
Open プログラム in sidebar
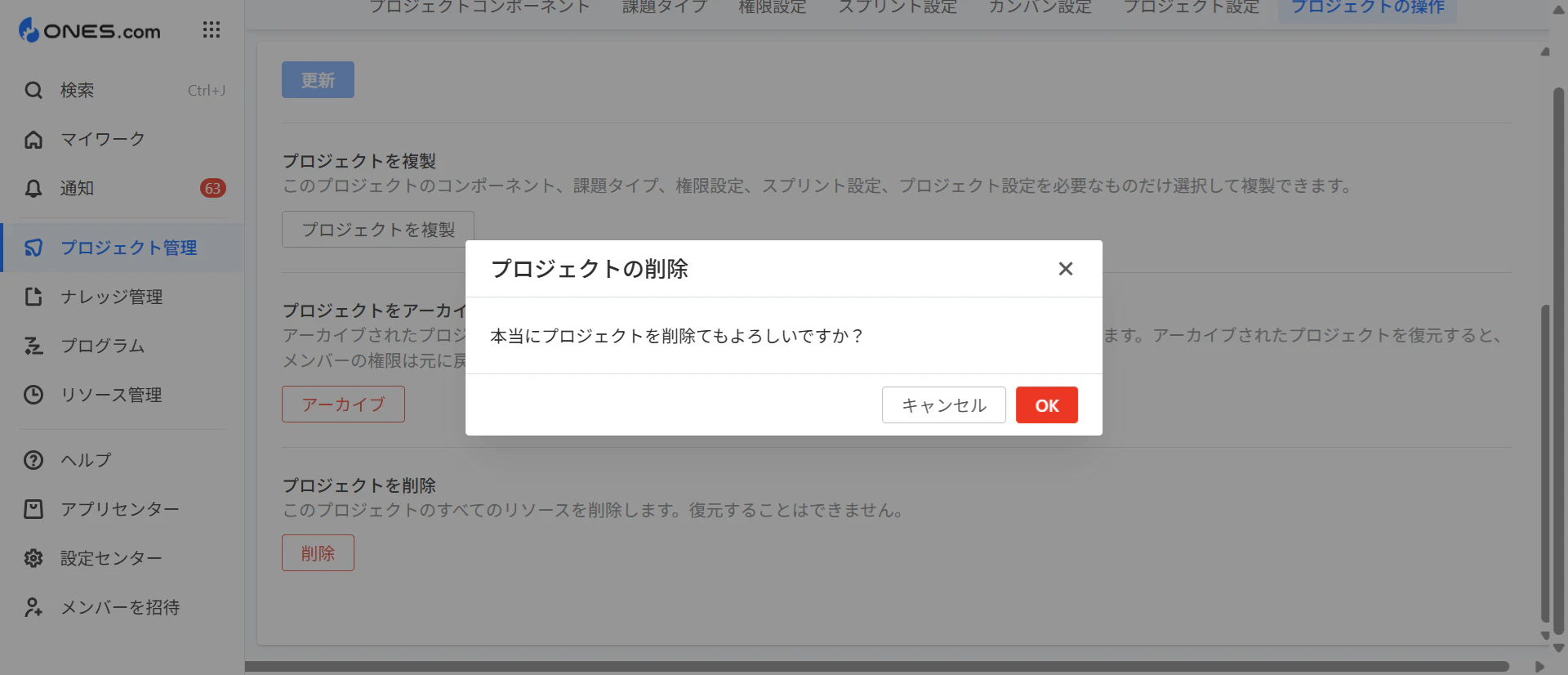pyautogui.click(x=122, y=346)
